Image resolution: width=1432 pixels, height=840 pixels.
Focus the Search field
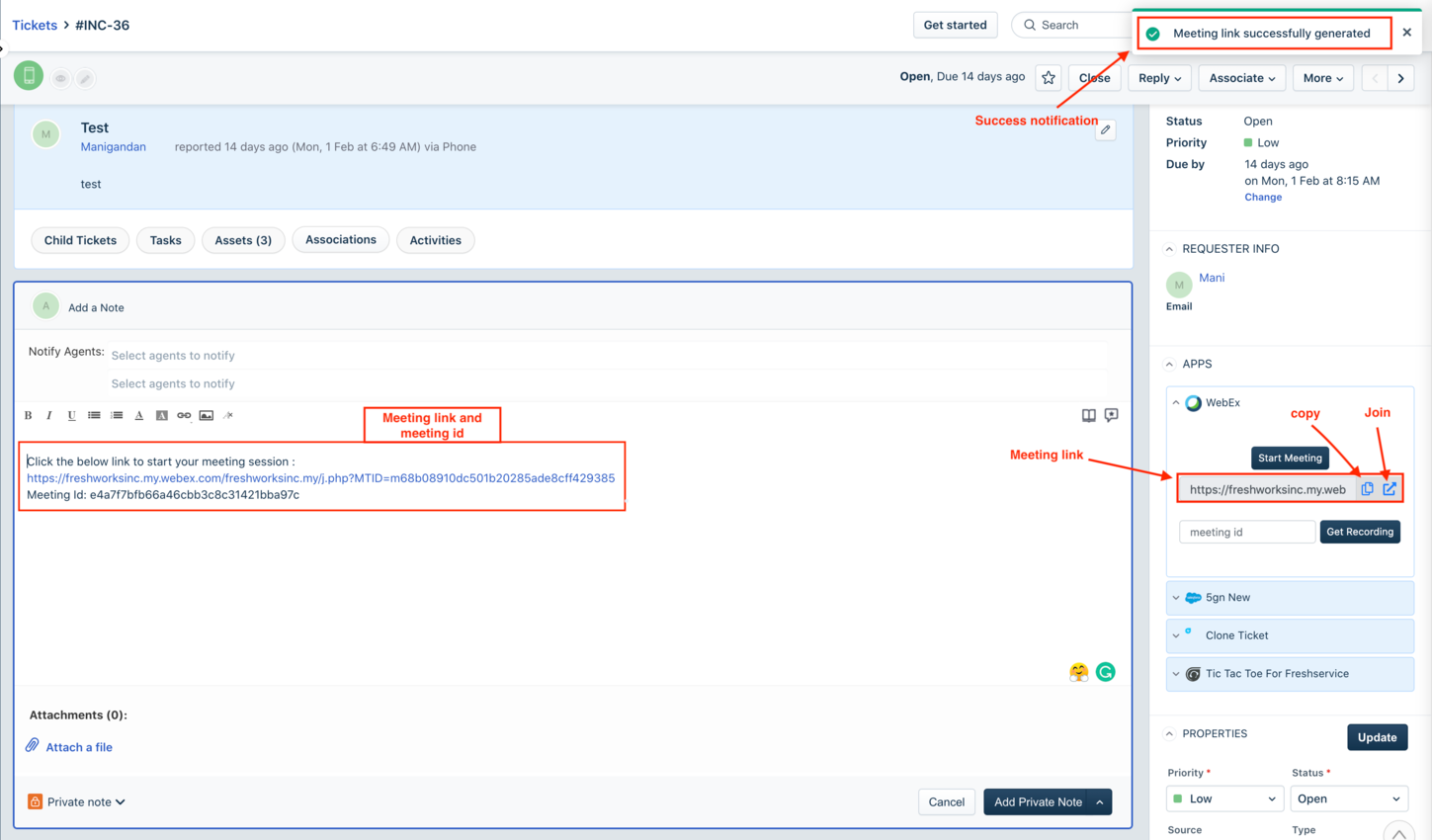pyautogui.click(x=1071, y=25)
